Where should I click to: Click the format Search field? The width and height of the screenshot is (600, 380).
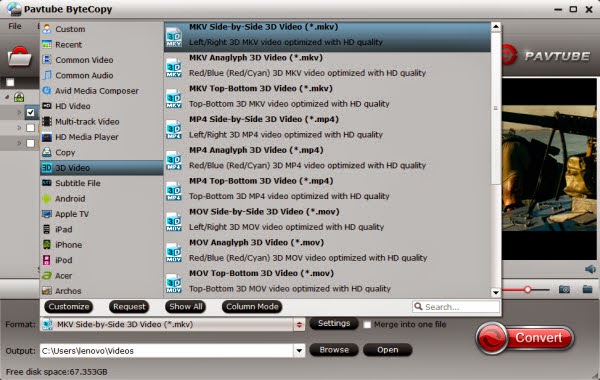pos(456,307)
